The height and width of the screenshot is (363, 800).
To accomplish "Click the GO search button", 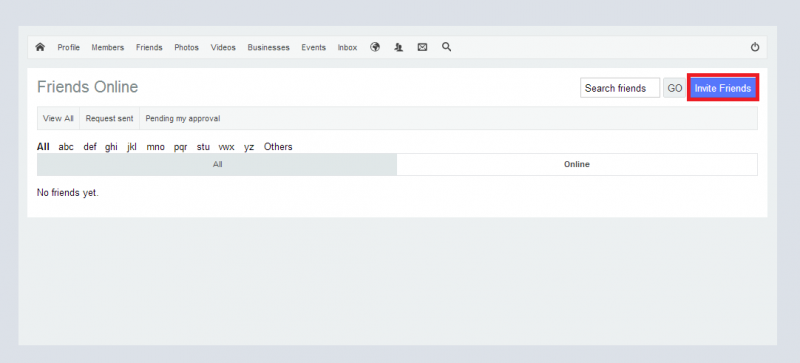I will pos(674,88).
